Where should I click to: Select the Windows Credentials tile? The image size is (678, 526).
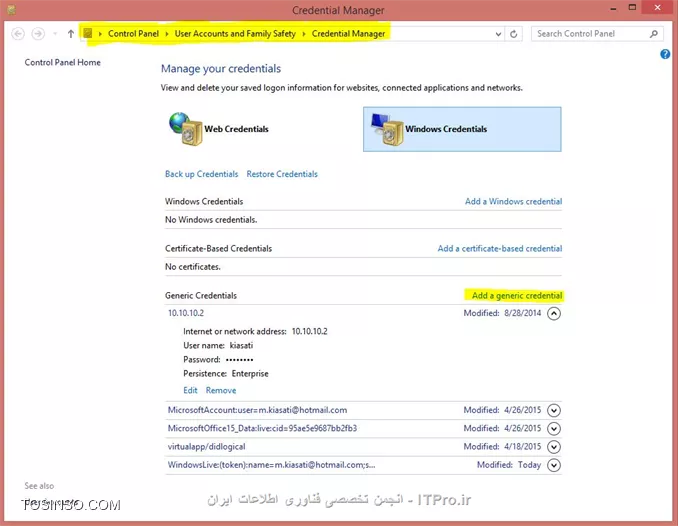pyautogui.click(x=462, y=129)
